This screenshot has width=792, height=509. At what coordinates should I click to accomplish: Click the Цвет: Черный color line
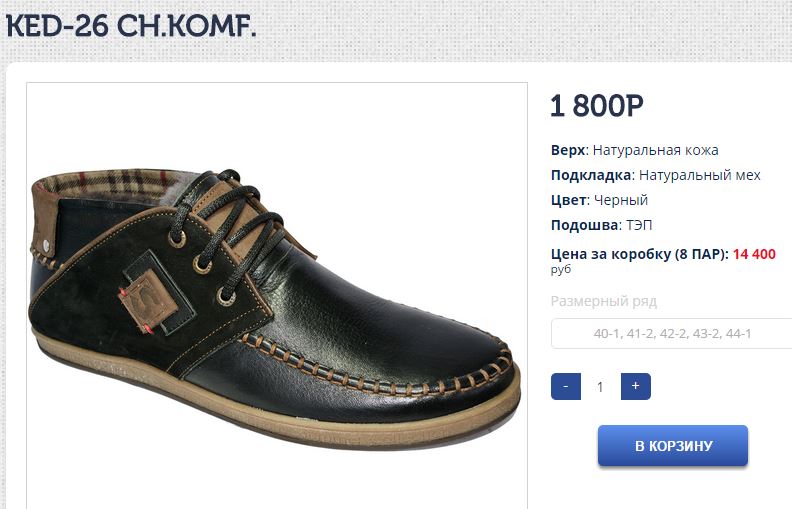pos(600,200)
